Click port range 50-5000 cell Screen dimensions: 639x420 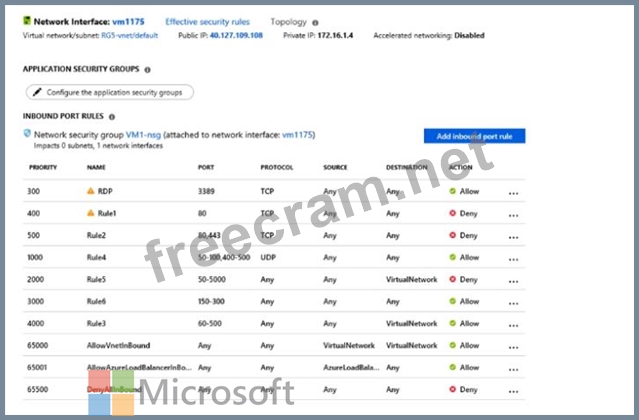pos(212,279)
